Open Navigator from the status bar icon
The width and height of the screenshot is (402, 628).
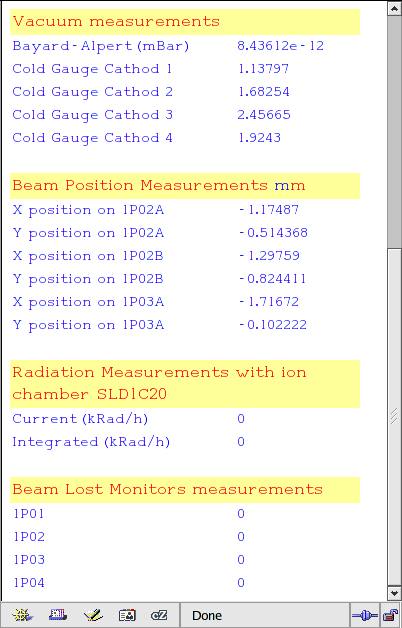pyautogui.click(x=23, y=615)
